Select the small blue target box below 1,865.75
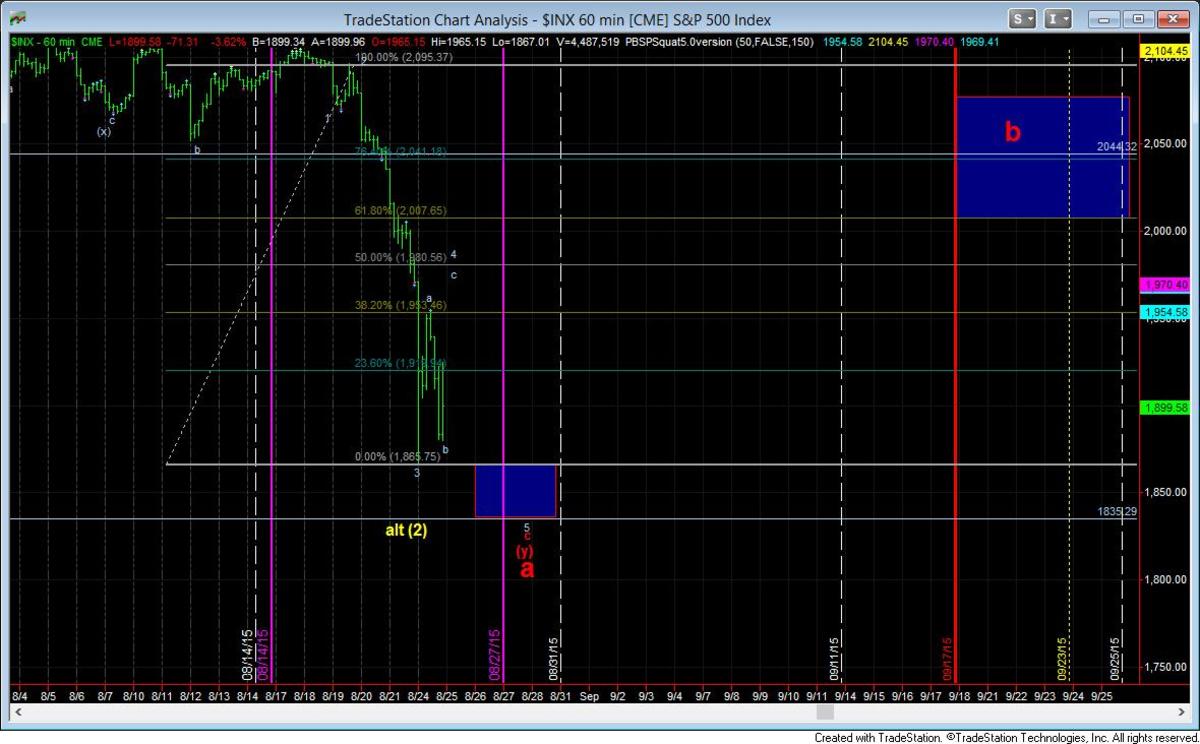Screen dimensions: 1200x744 tap(515, 490)
